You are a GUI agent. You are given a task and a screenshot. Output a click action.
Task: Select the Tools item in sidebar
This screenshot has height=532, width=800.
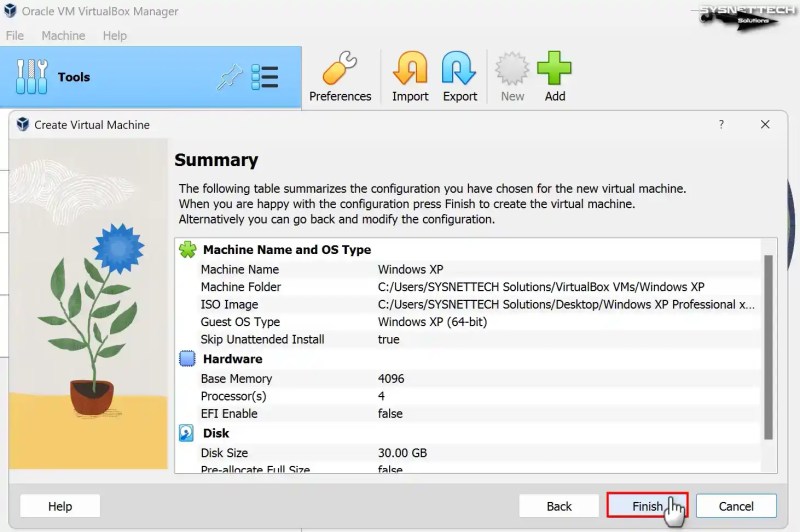coord(151,77)
